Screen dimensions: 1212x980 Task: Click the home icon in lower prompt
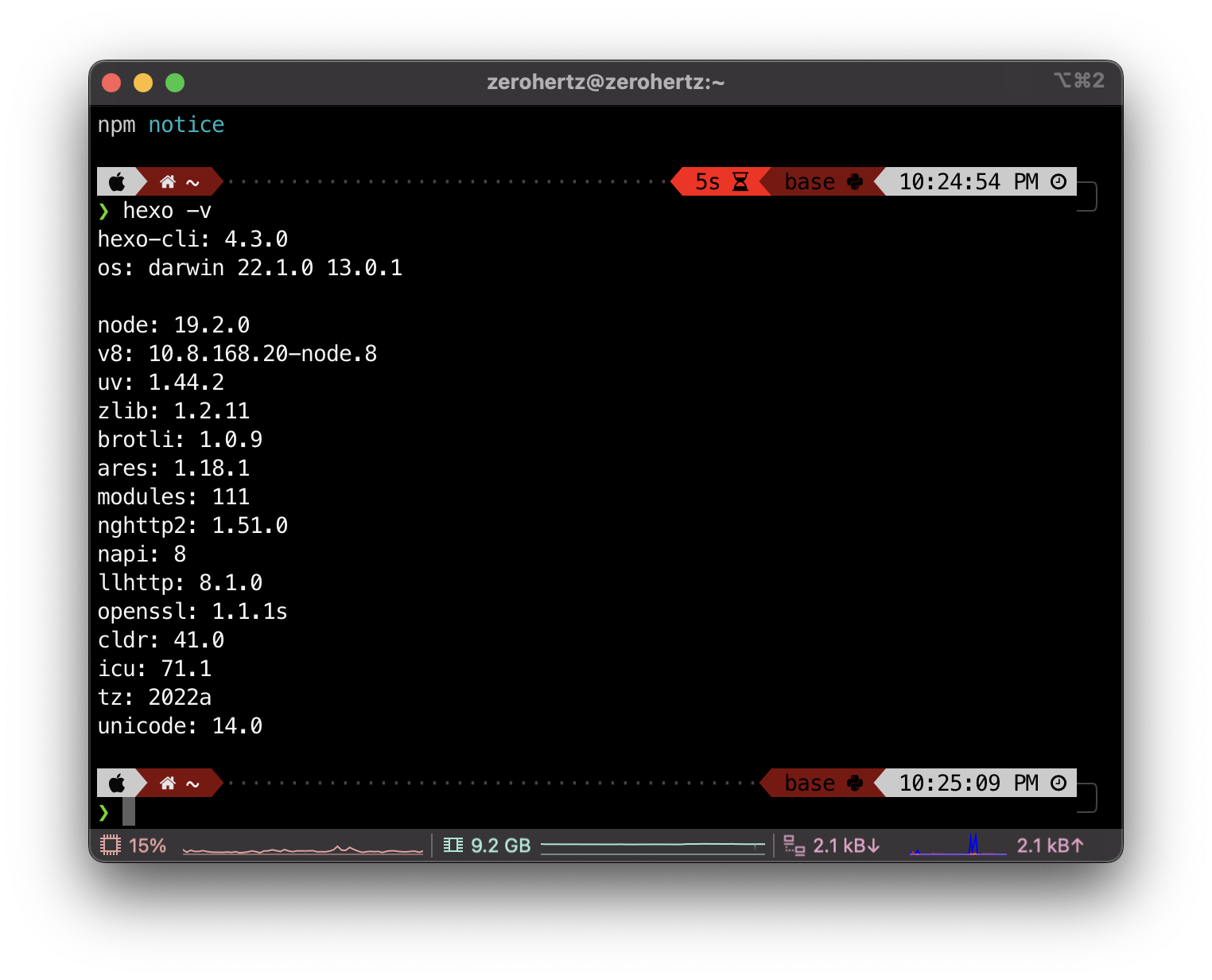click(167, 784)
